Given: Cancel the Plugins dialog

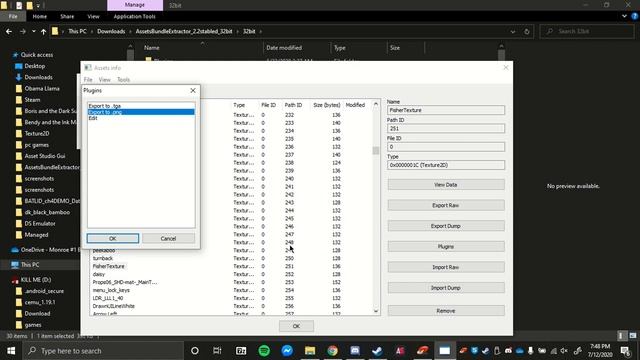Looking at the screenshot, I should tap(168, 238).
